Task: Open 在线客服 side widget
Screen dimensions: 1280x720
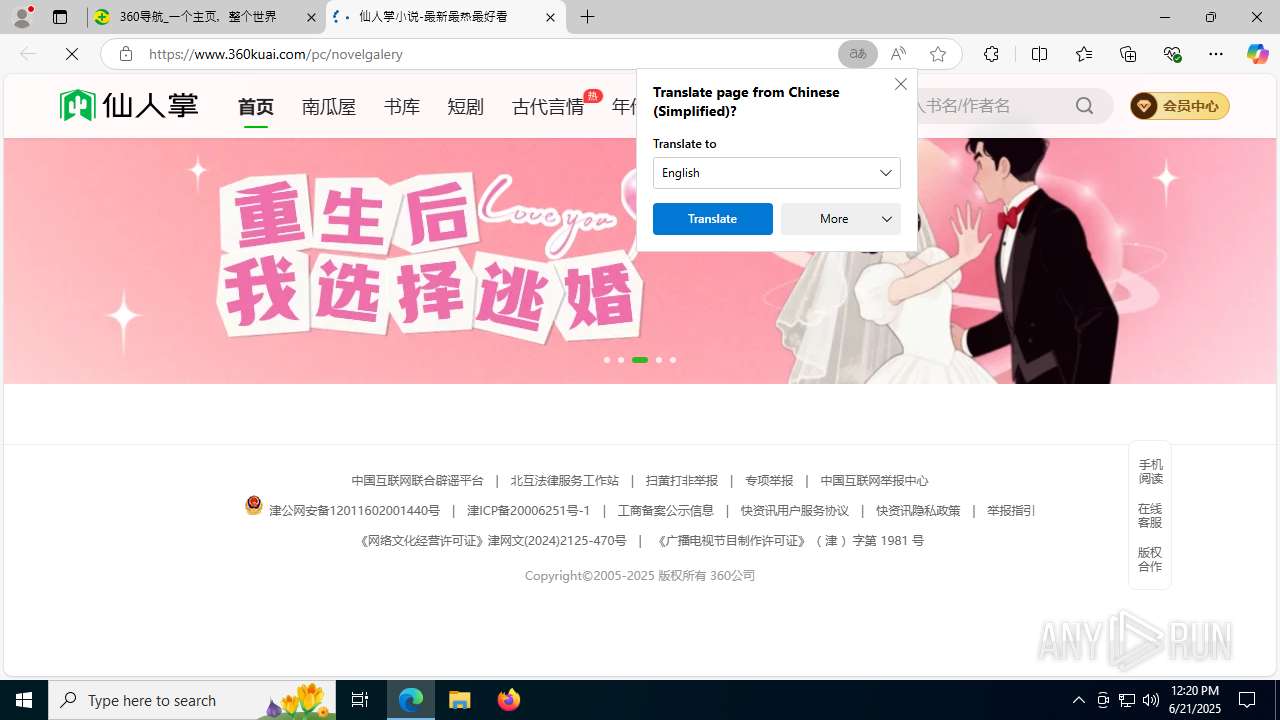Action: pos(1150,515)
